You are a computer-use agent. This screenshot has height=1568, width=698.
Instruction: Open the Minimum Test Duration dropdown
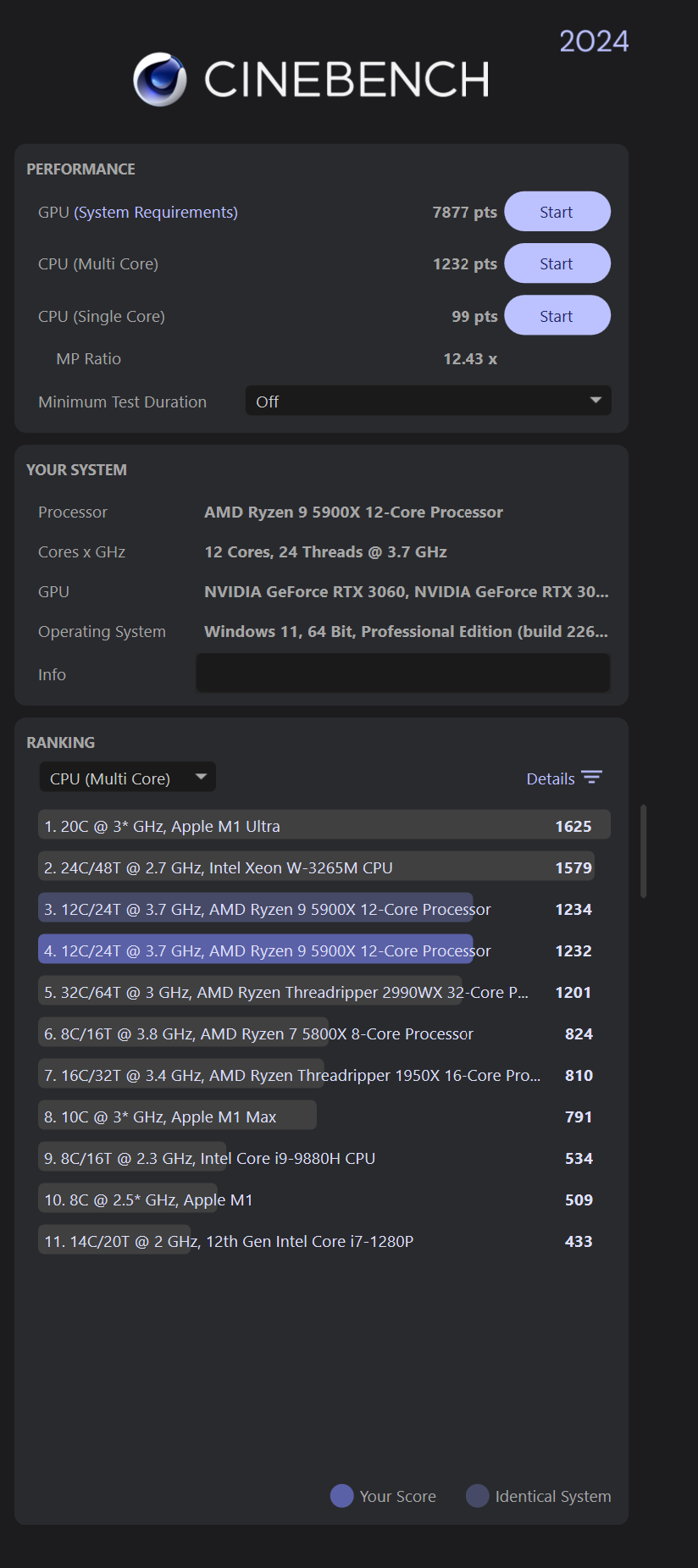(429, 402)
